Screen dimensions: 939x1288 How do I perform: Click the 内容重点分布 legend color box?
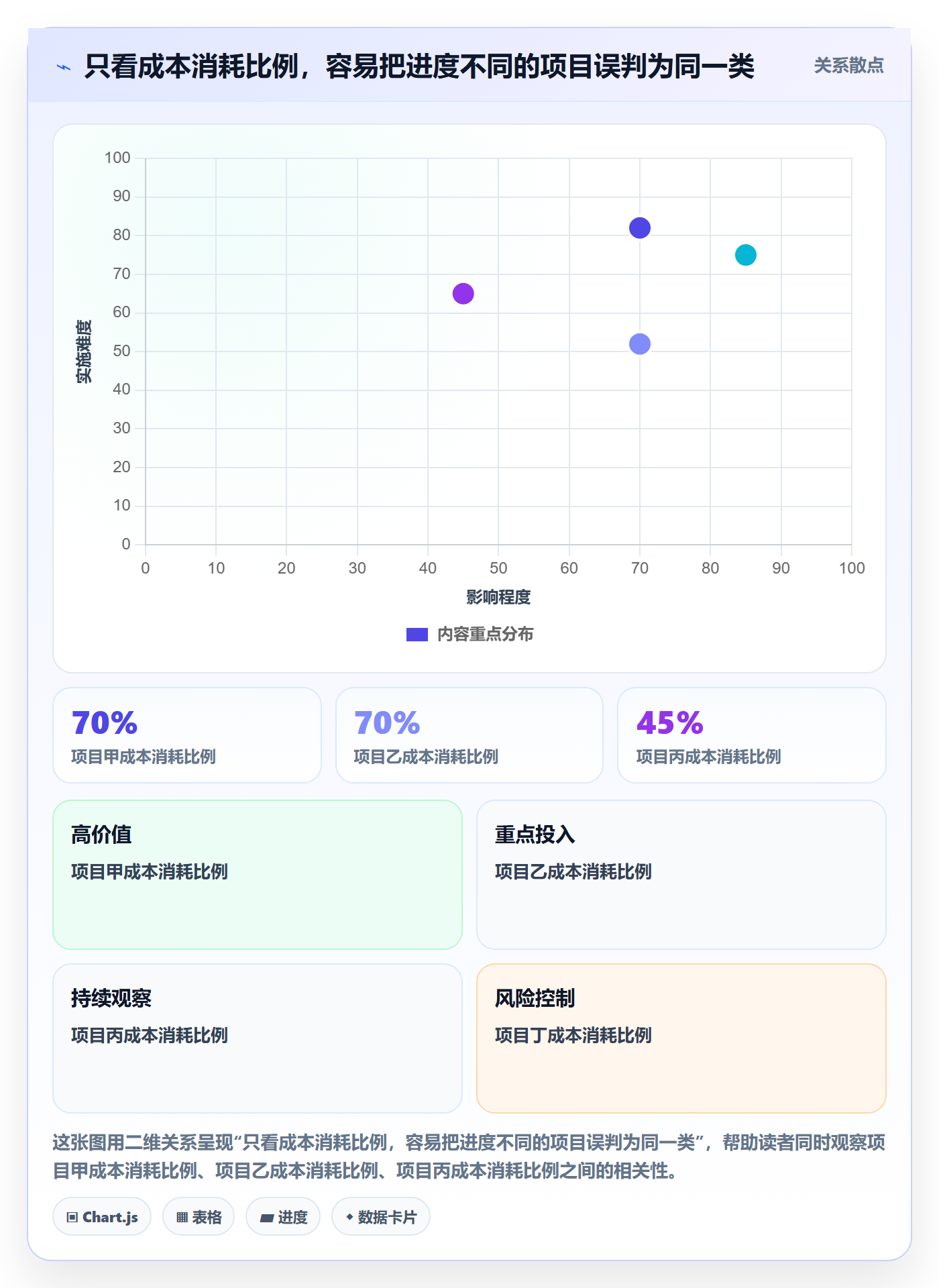417,635
